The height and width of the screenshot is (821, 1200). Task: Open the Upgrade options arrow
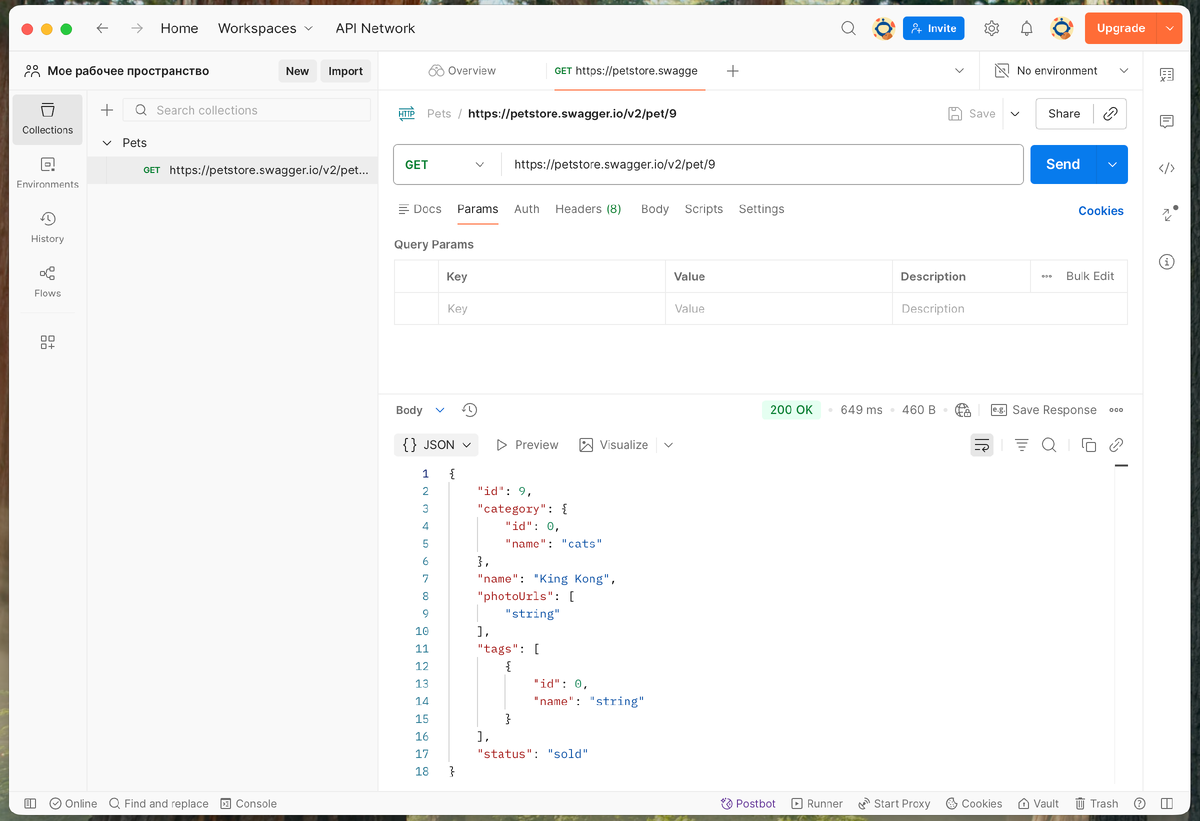pyautogui.click(x=1170, y=28)
